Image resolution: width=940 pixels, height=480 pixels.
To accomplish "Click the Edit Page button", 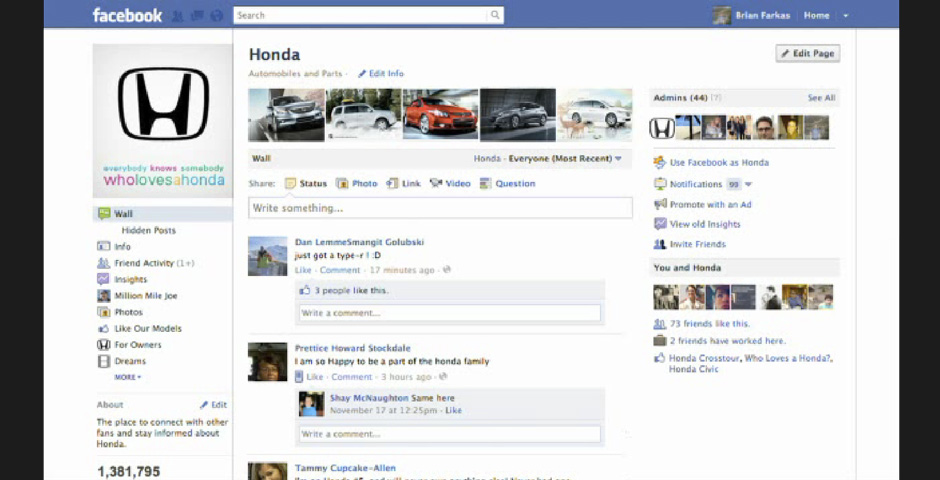I will coord(808,53).
